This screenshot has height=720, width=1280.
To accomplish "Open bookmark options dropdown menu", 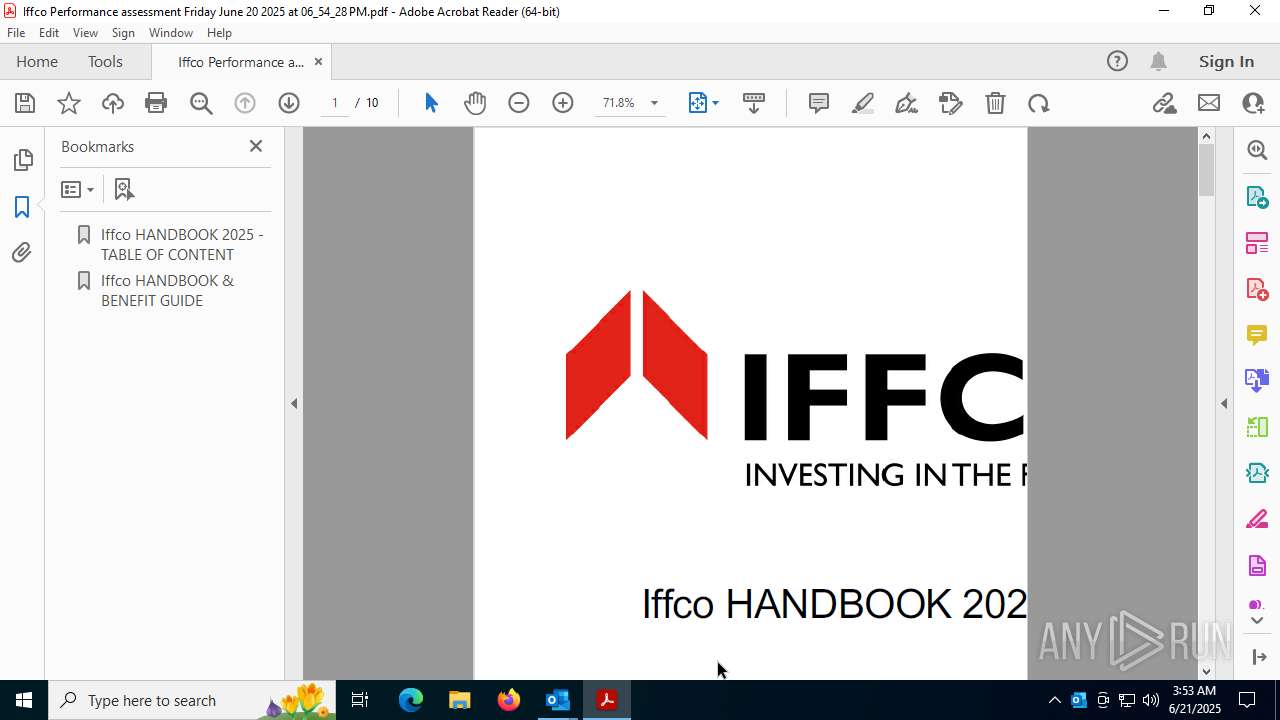I will click(x=77, y=189).
